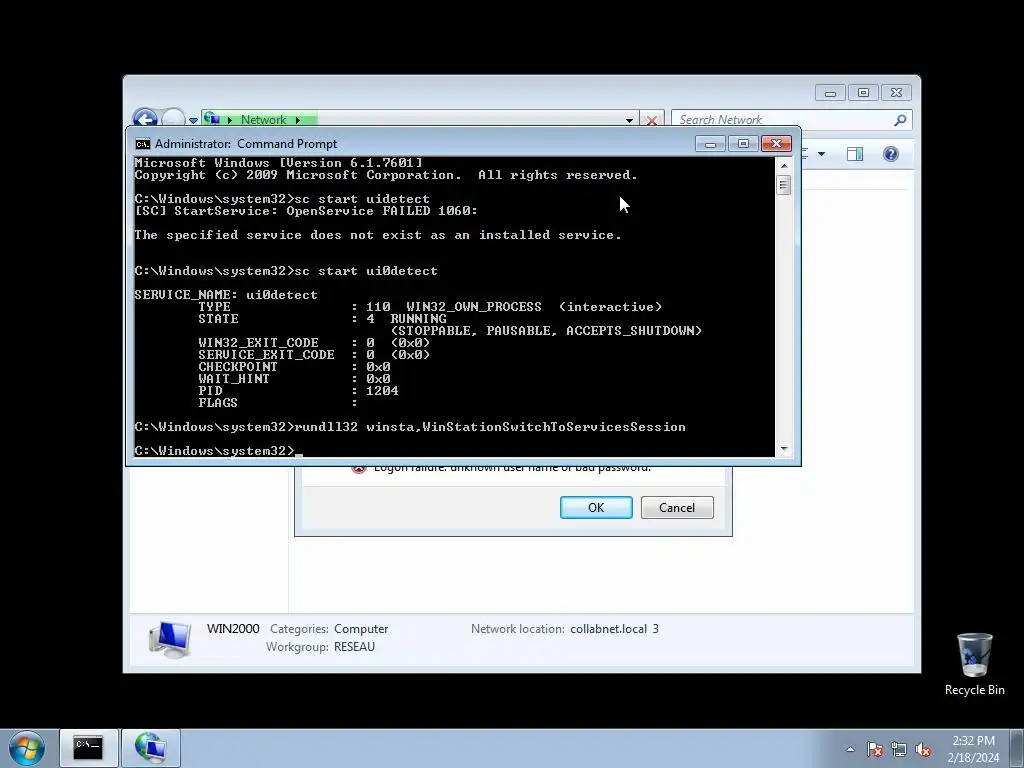Stop loading with the red X button
1024x768 pixels.
point(652,120)
